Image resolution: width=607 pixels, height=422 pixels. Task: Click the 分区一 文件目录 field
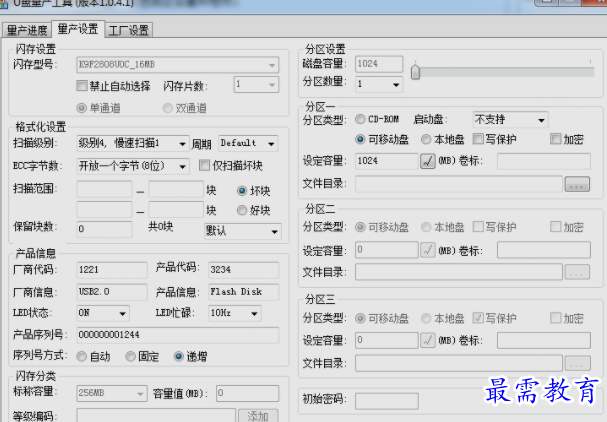click(459, 184)
